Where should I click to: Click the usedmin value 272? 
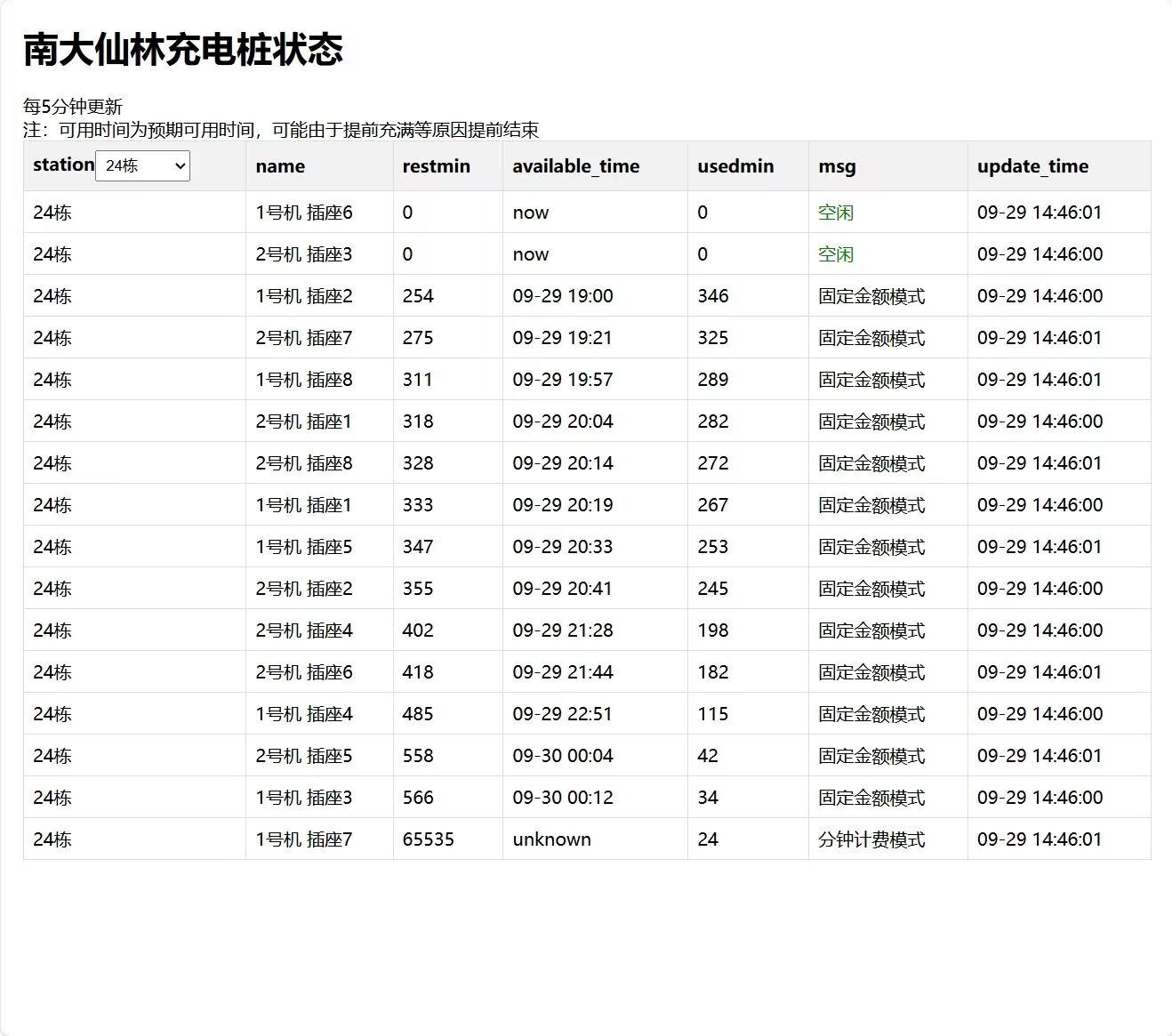(x=712, y=463)
